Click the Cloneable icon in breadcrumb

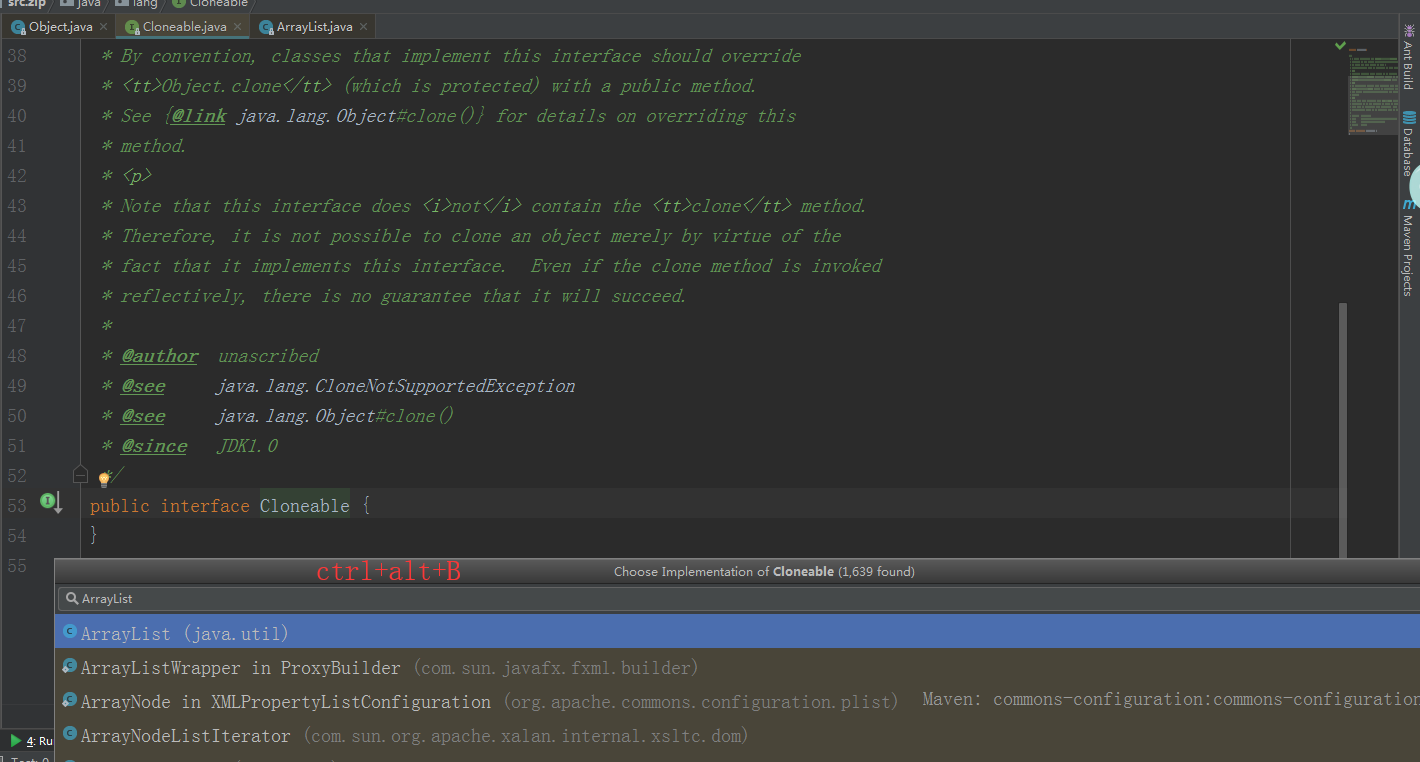177,4
